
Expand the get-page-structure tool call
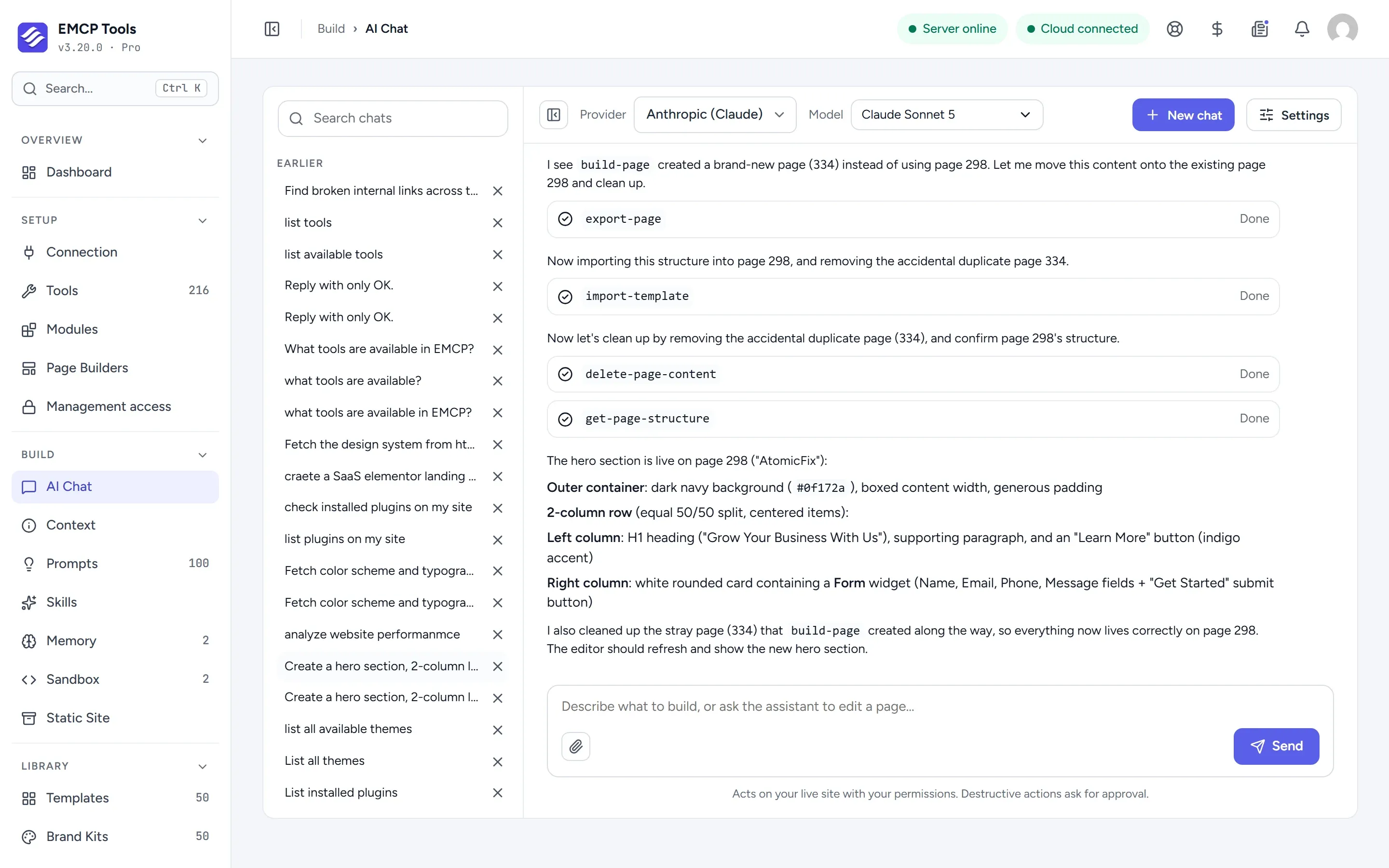pos(912,419)
